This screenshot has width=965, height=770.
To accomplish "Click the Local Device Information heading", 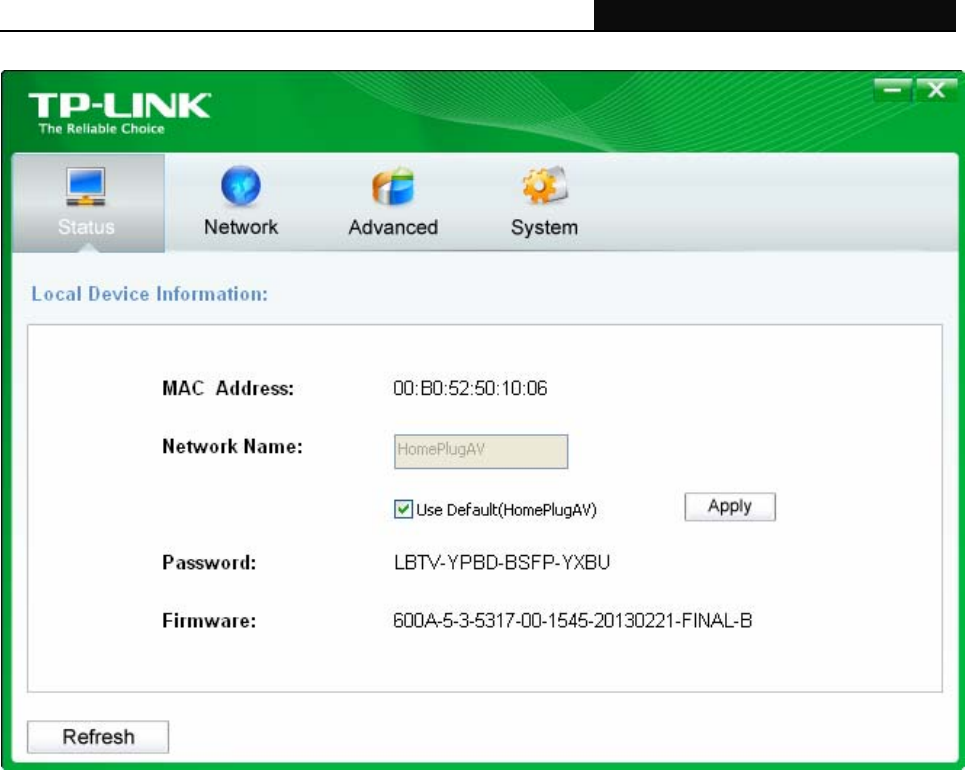I will pyautogui.click(x=150, y=294).
